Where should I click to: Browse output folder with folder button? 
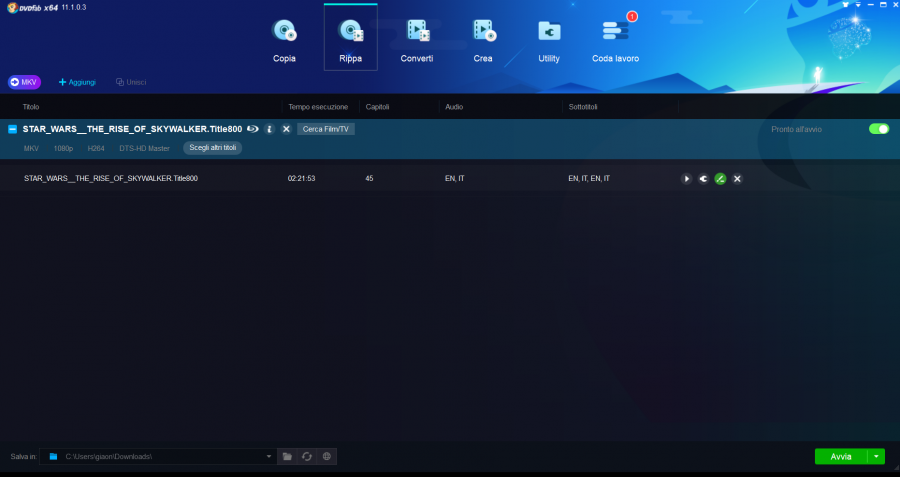click(287, 456)
